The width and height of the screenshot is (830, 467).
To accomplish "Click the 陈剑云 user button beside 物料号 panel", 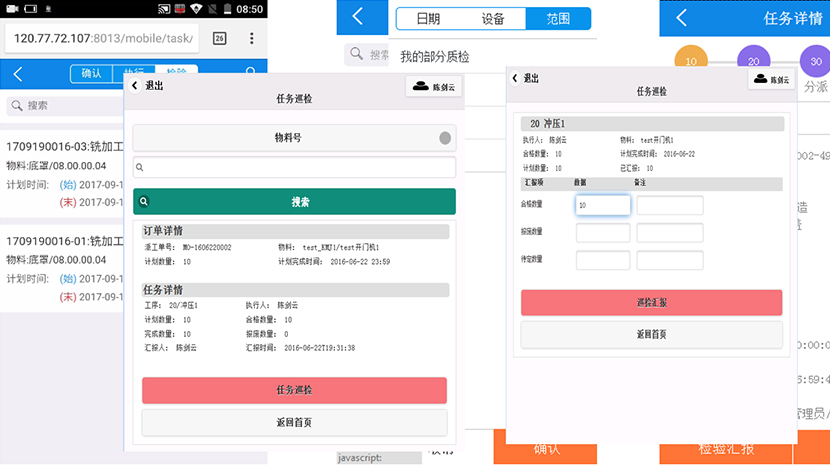I will click(x=432, y=87).
